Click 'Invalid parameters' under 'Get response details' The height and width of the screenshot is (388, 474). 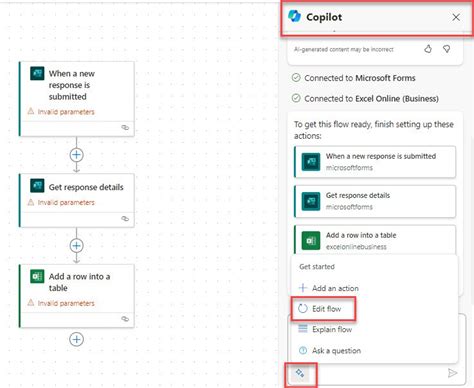click(x=66, y=202)
